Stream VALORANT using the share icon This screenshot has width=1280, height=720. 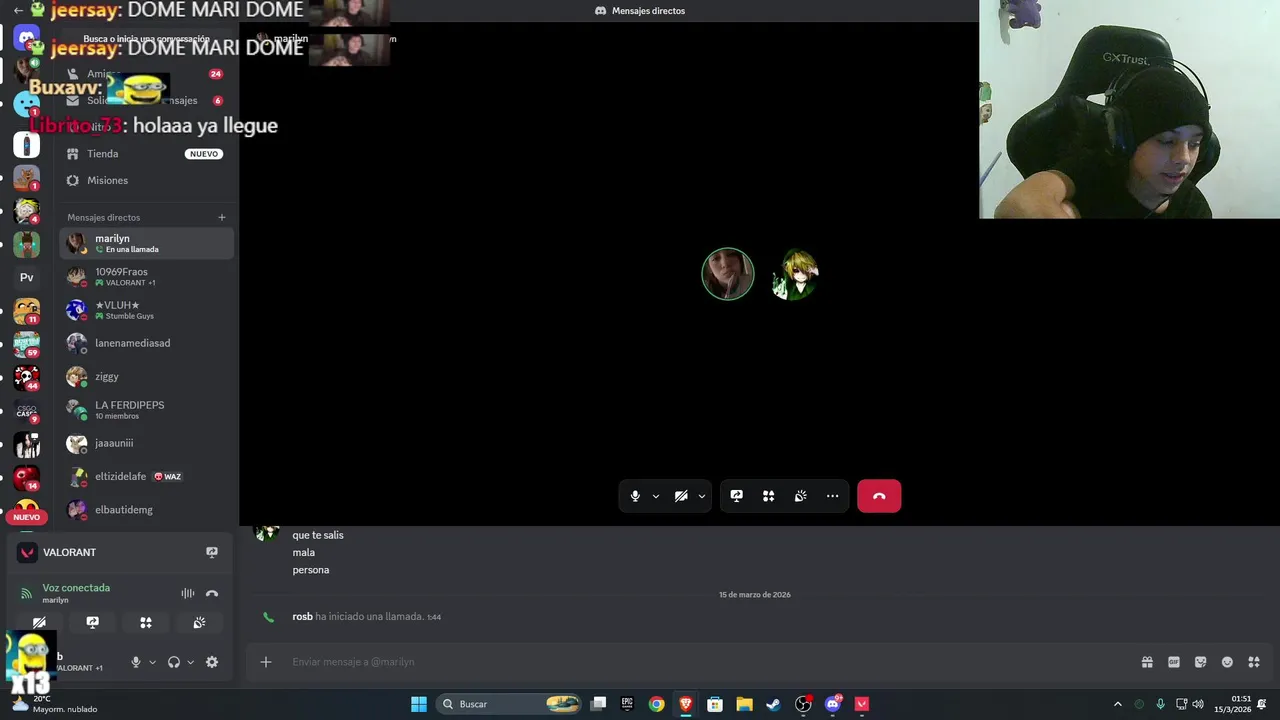pyautogui.click(x=212, y=552)
